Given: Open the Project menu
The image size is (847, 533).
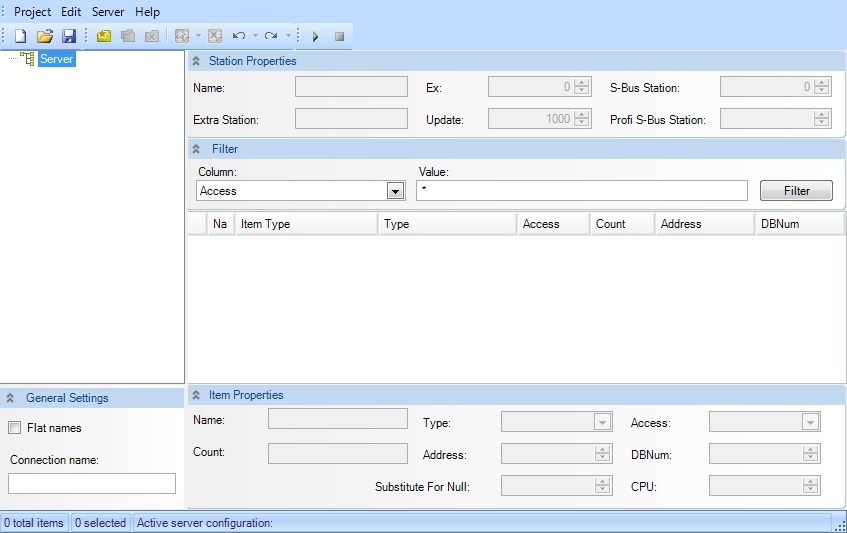Looking at the screenshot, I should (32, 12).
